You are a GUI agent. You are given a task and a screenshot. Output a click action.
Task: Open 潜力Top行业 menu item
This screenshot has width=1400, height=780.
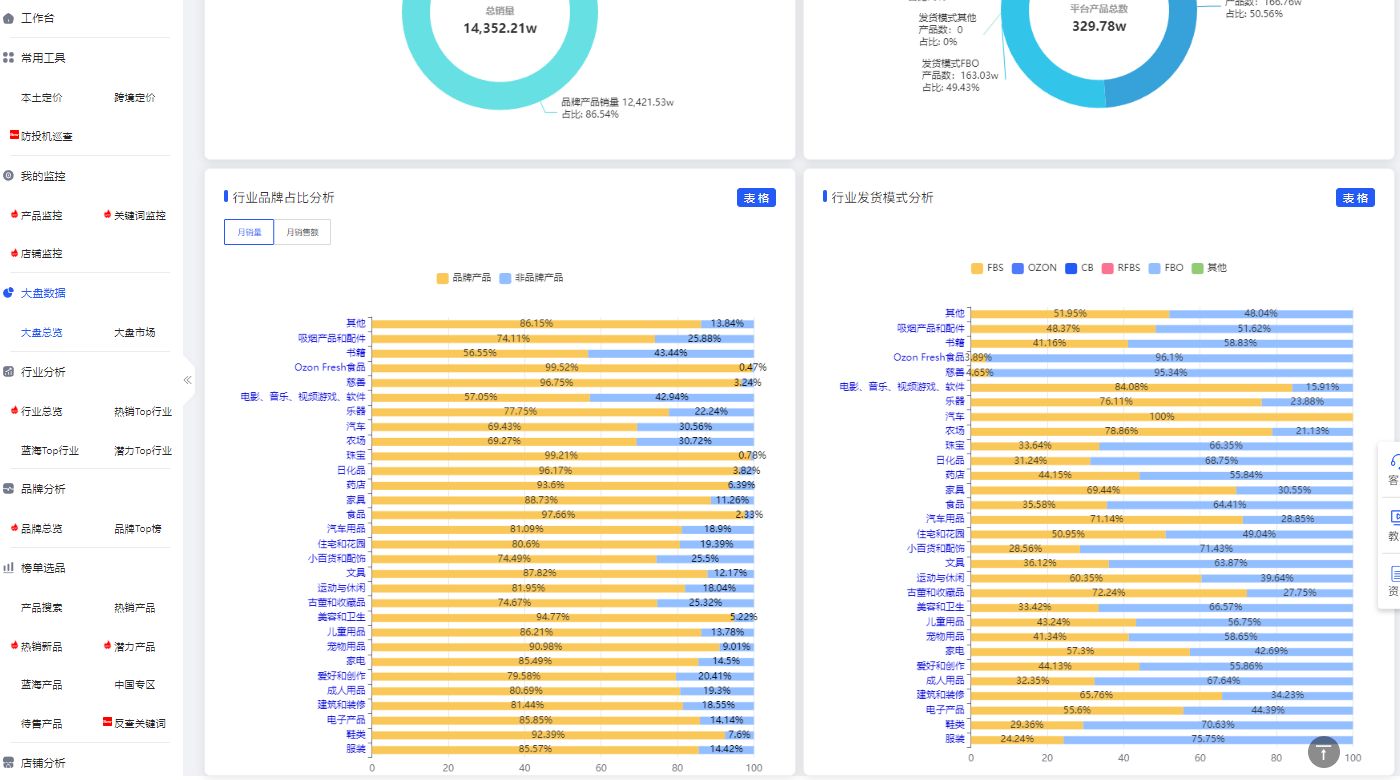(143, 450)
